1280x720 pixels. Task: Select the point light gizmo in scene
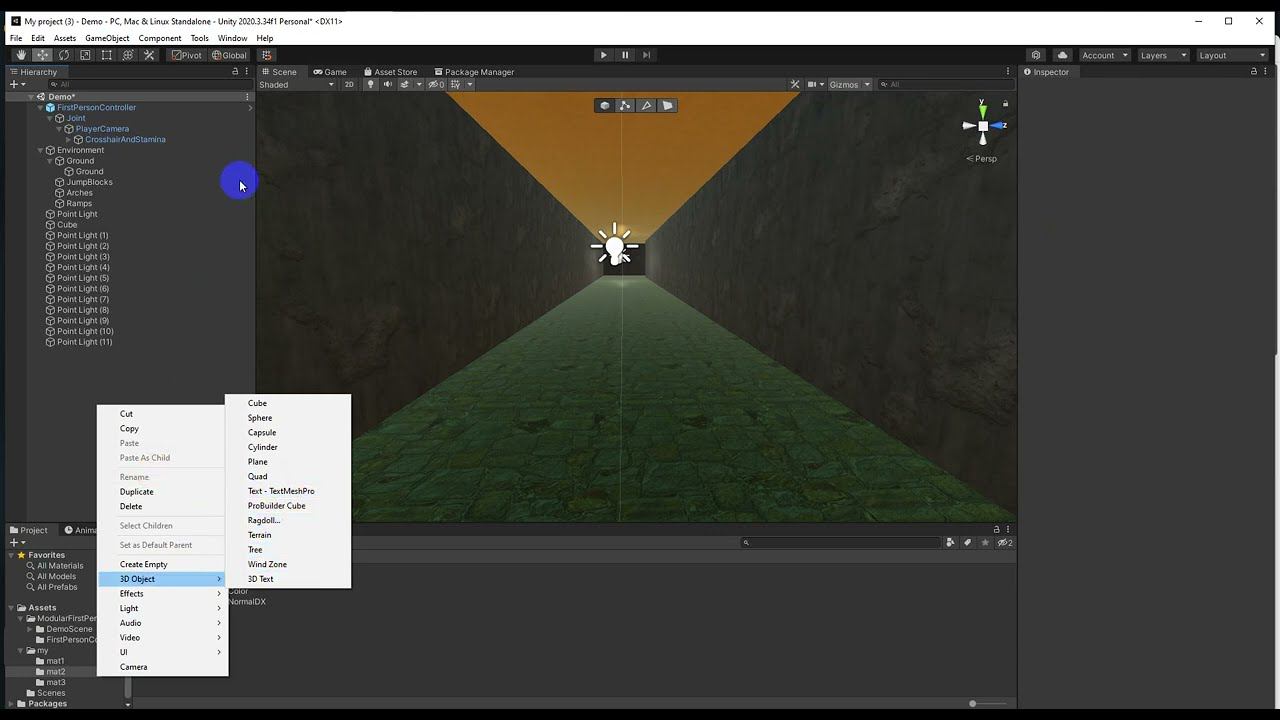[614, 245]
